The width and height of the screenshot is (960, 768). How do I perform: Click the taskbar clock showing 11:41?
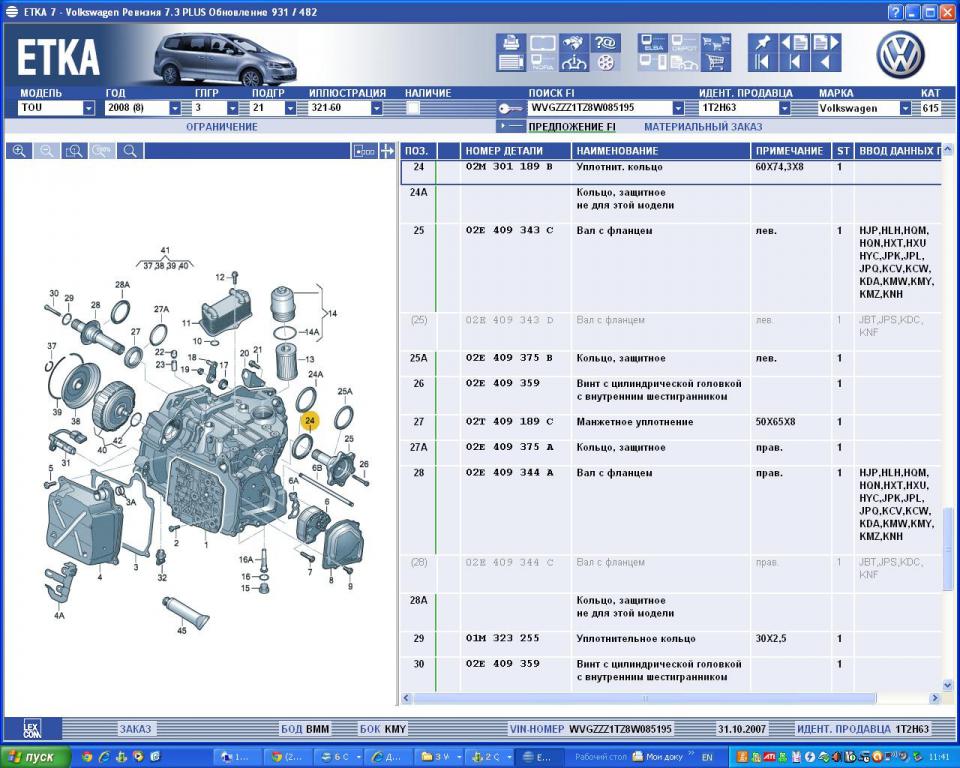(x=939, y=758)
